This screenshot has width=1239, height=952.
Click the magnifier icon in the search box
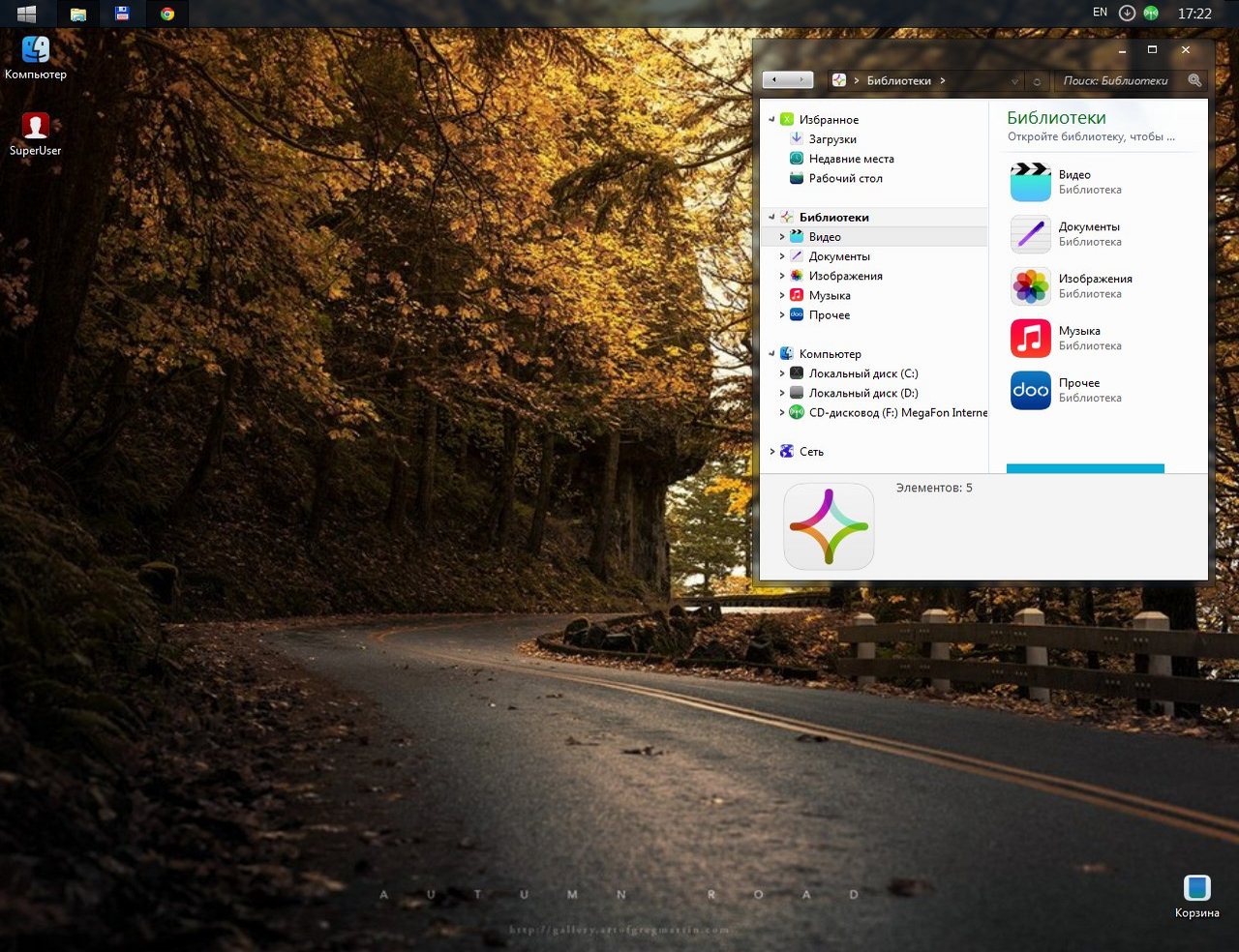(1194, 80)
